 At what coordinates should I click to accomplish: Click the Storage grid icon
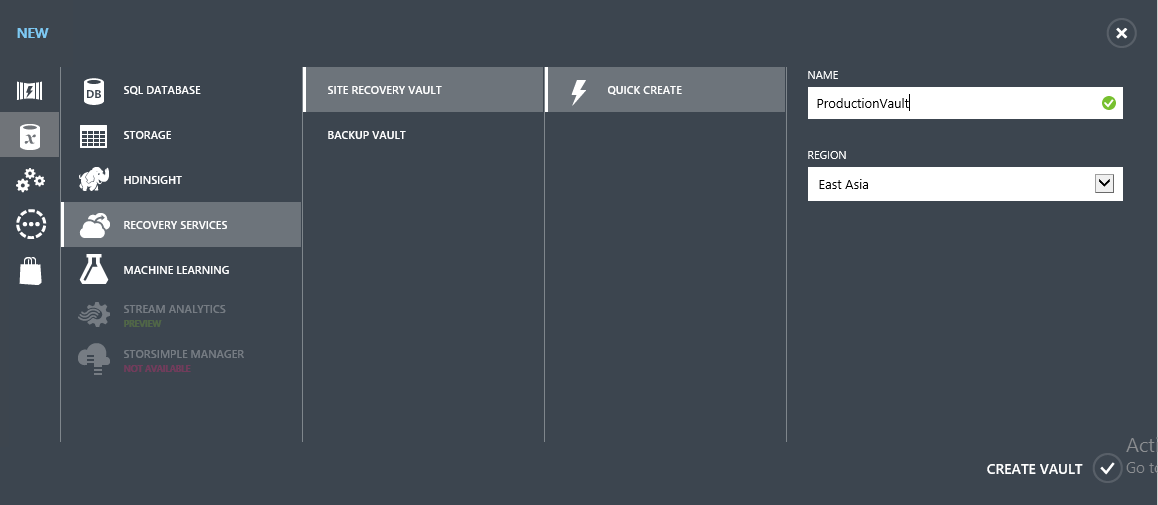(94, 136)
